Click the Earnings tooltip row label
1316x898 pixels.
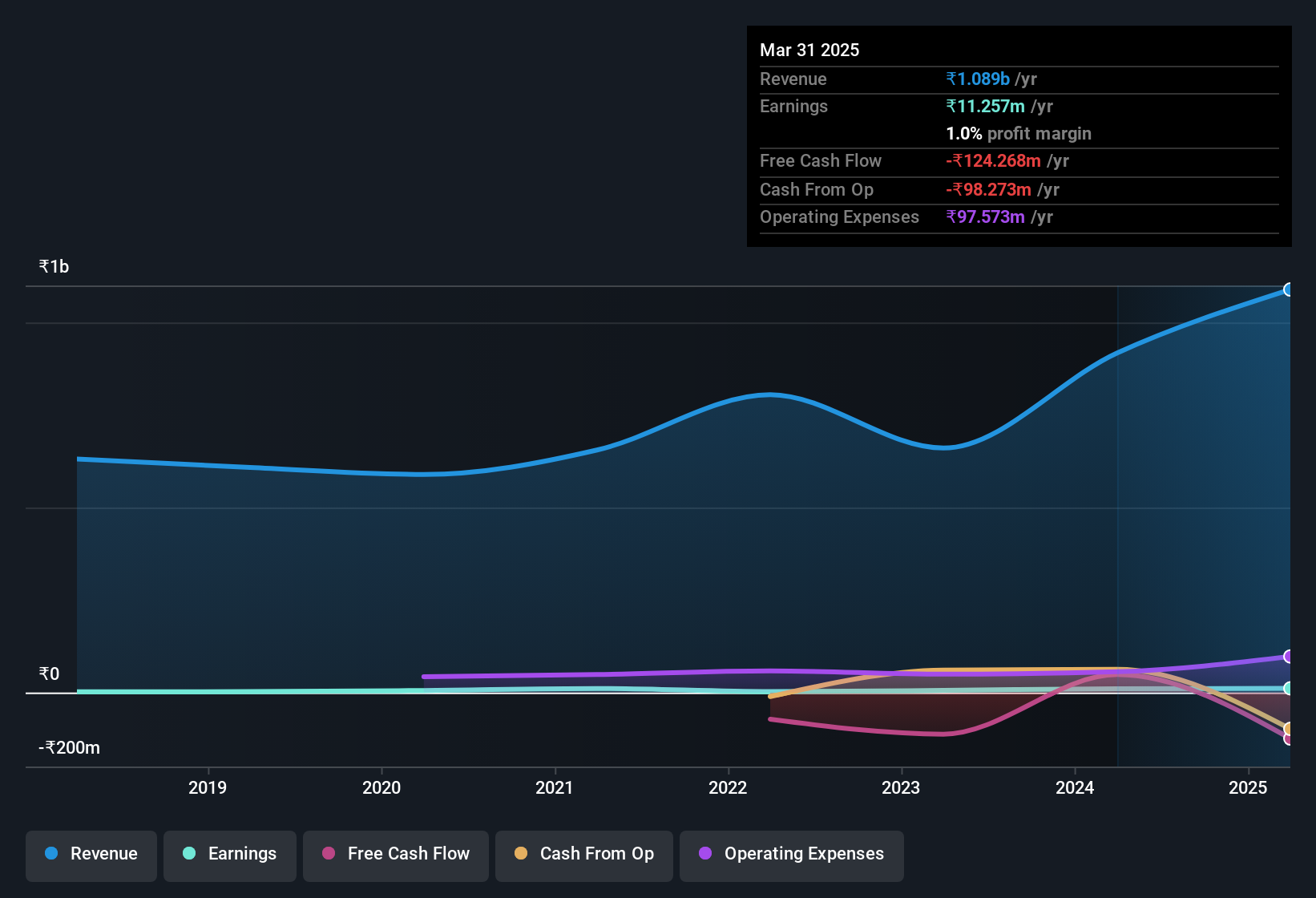click(793, 106)
